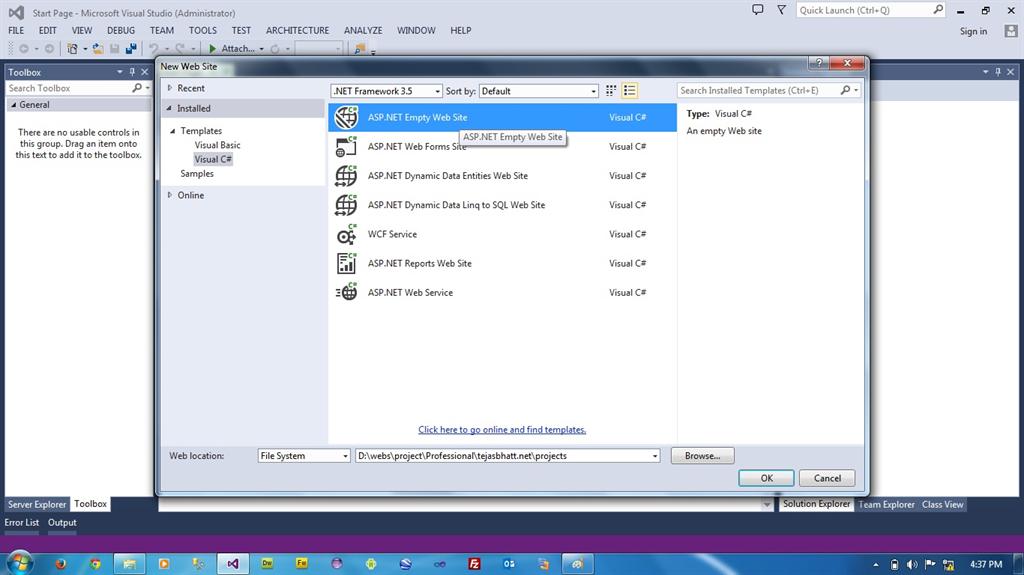Select the Dynamic Data Linq to SQL icon

(346, 205)
